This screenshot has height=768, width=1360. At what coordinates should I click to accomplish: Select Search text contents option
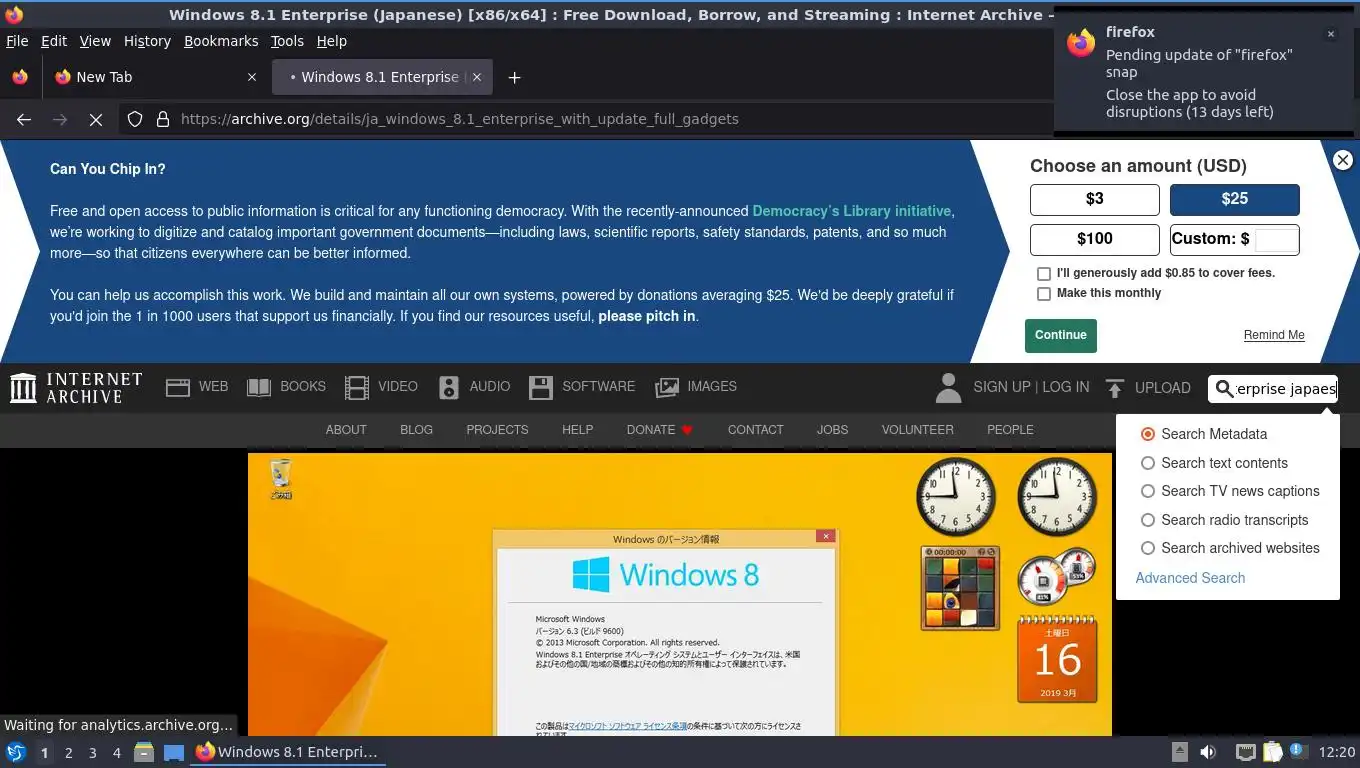pyautogui.click(x=1148, y=463)
